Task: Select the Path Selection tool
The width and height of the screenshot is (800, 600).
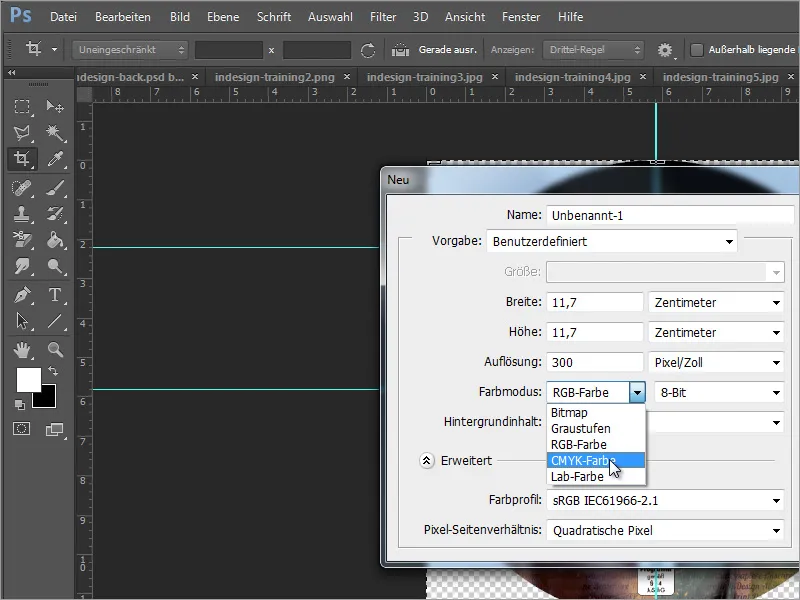Action: pos(21,321)
